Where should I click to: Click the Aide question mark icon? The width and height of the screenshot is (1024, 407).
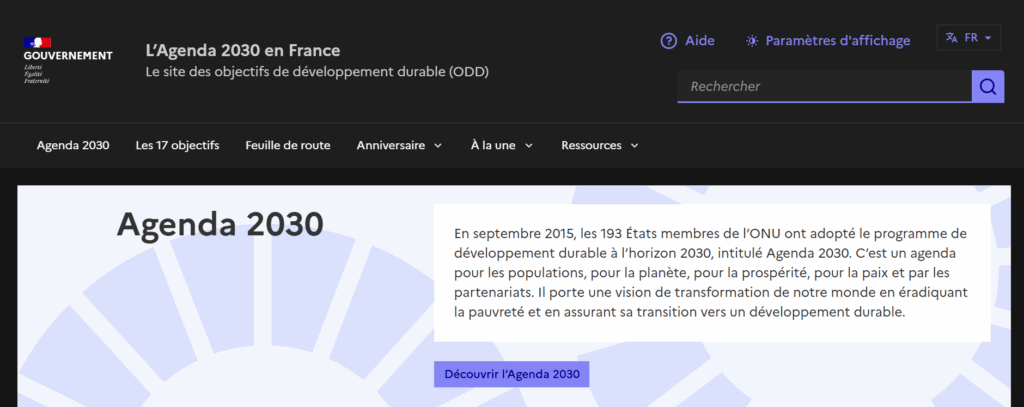point(668,41)
